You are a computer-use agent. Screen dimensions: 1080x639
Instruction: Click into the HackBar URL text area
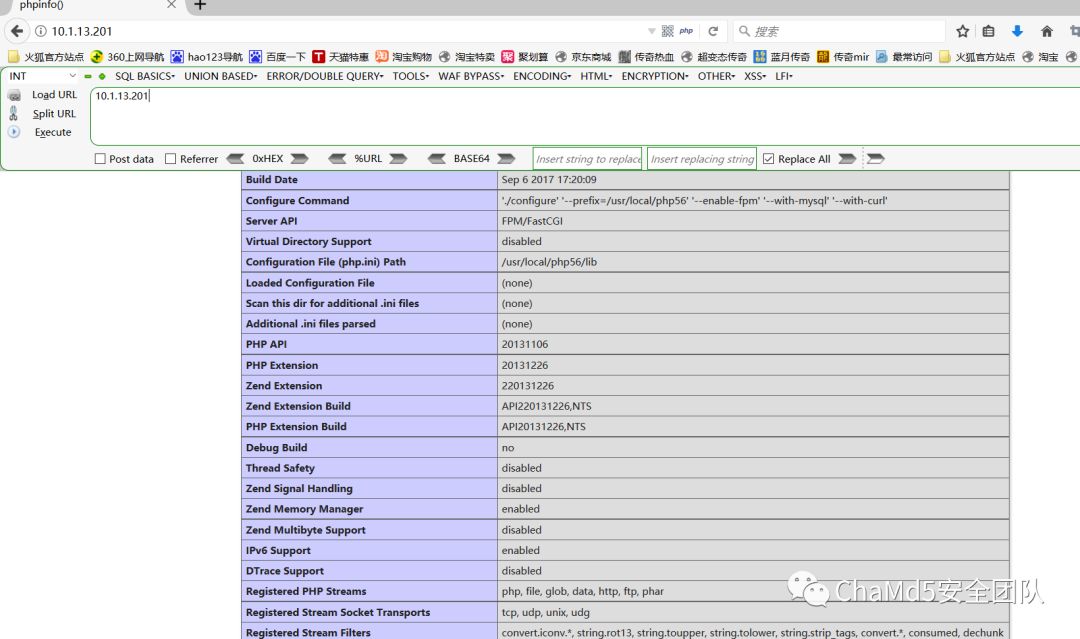(585, 116)
